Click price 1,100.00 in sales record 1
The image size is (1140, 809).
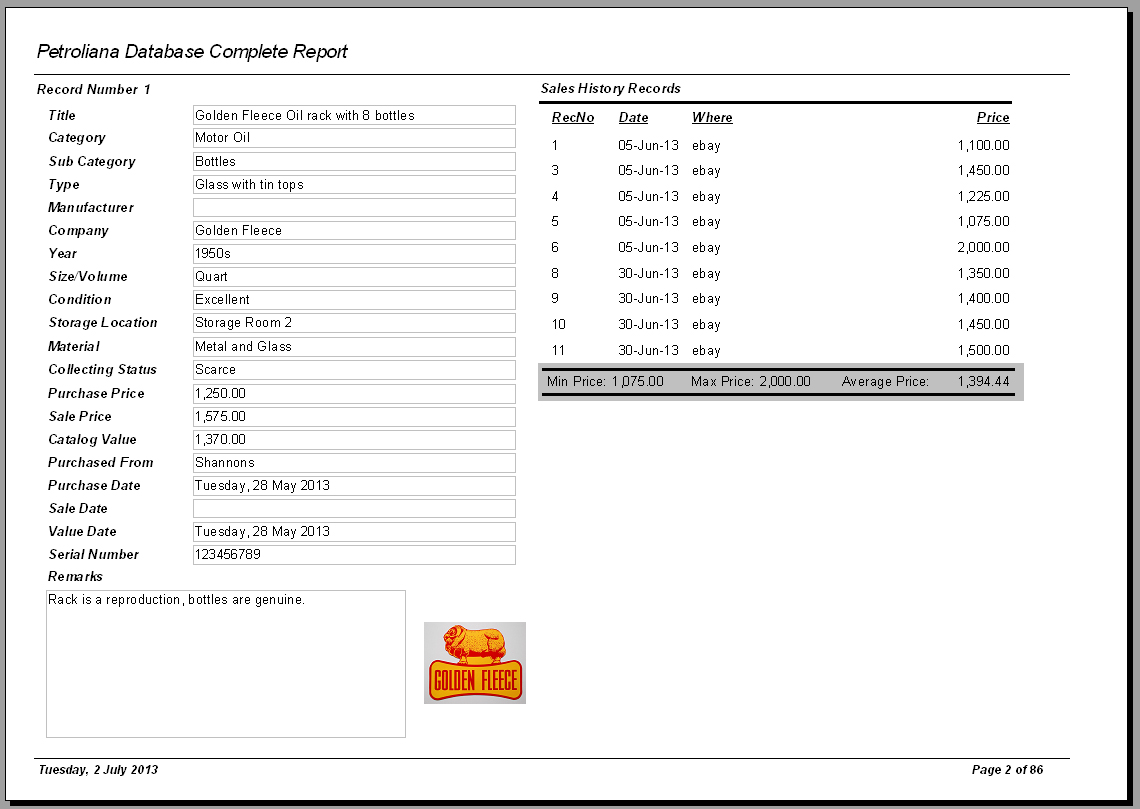[x=984, y=145]
